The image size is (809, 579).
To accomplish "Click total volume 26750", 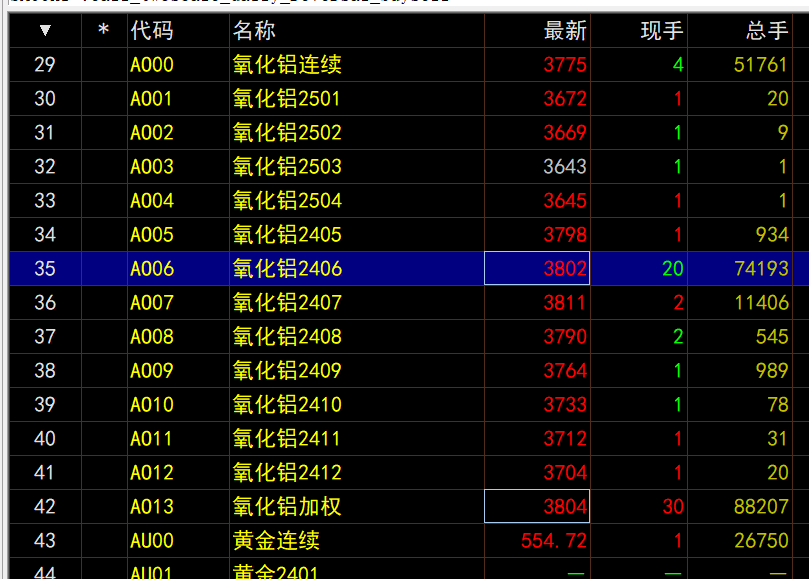I will click(761, 541).
